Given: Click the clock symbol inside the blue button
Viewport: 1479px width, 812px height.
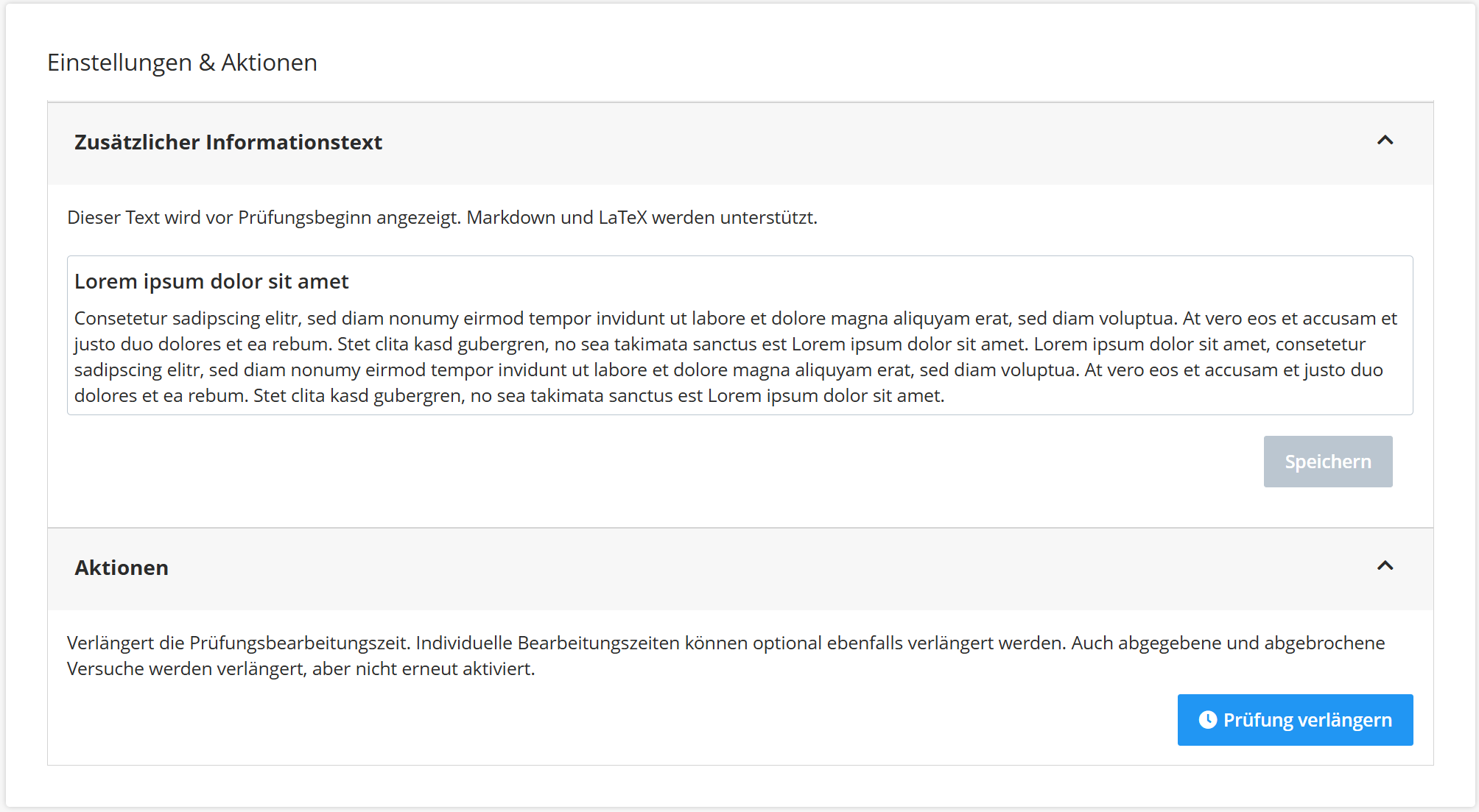Looking at the screenshot, I should pos(1209,721).
